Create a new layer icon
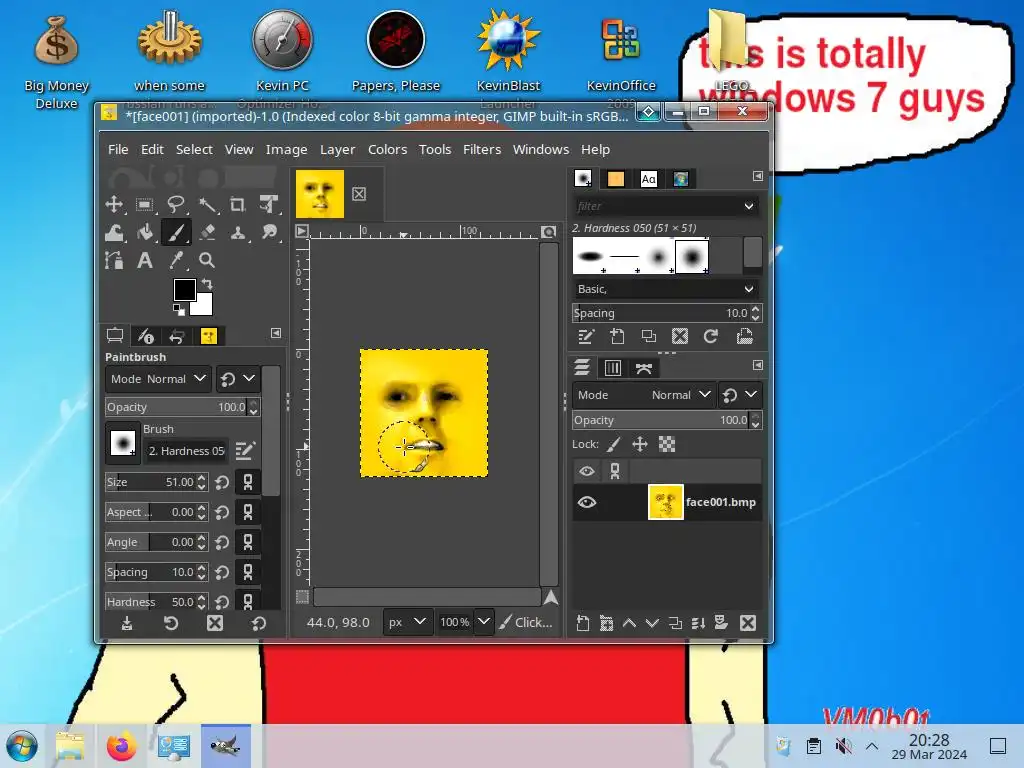The width and height of the screenshot is (1024, 768). [583, 623]
